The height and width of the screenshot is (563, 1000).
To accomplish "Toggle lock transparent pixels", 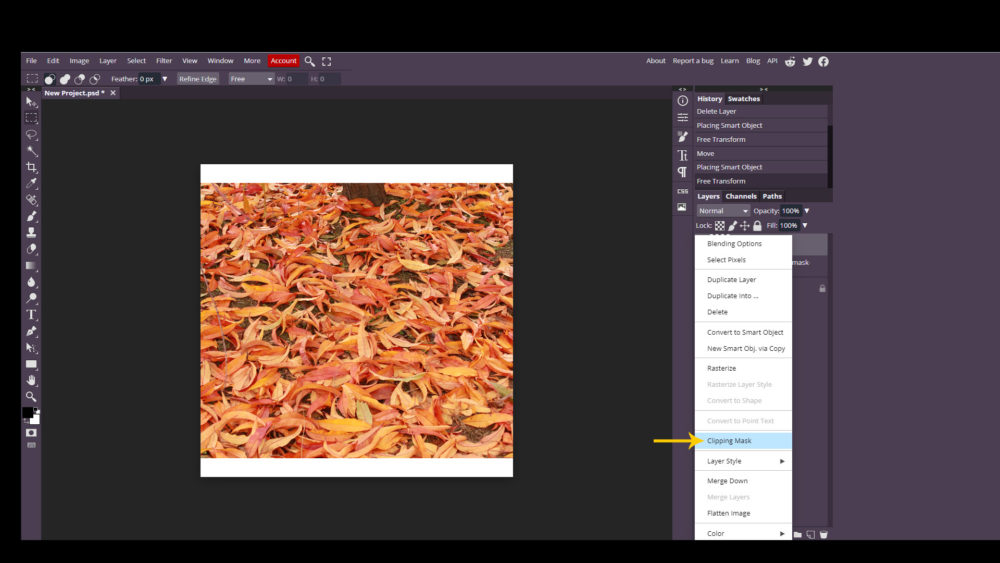I will (x=719, y=226).
